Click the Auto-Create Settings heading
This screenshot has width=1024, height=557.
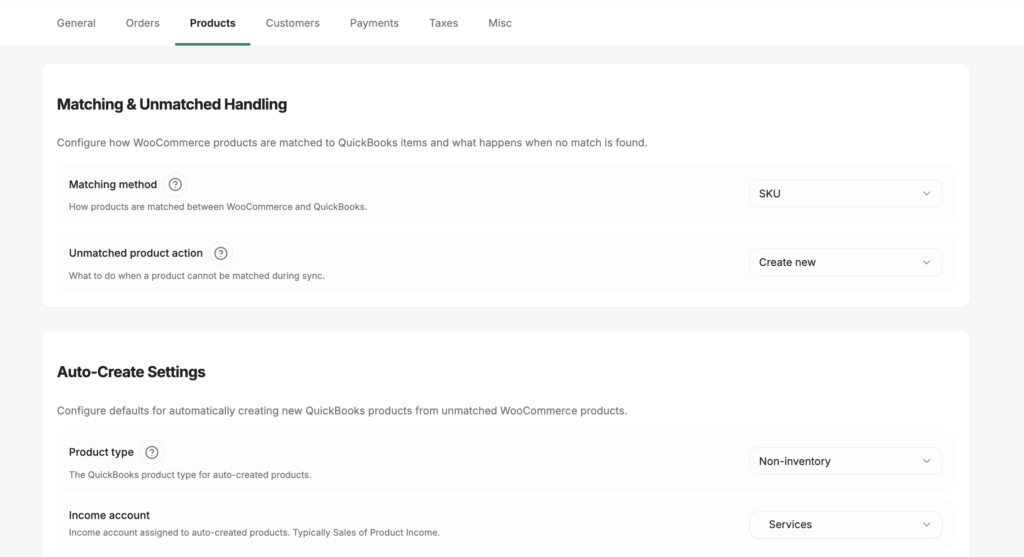131,372
